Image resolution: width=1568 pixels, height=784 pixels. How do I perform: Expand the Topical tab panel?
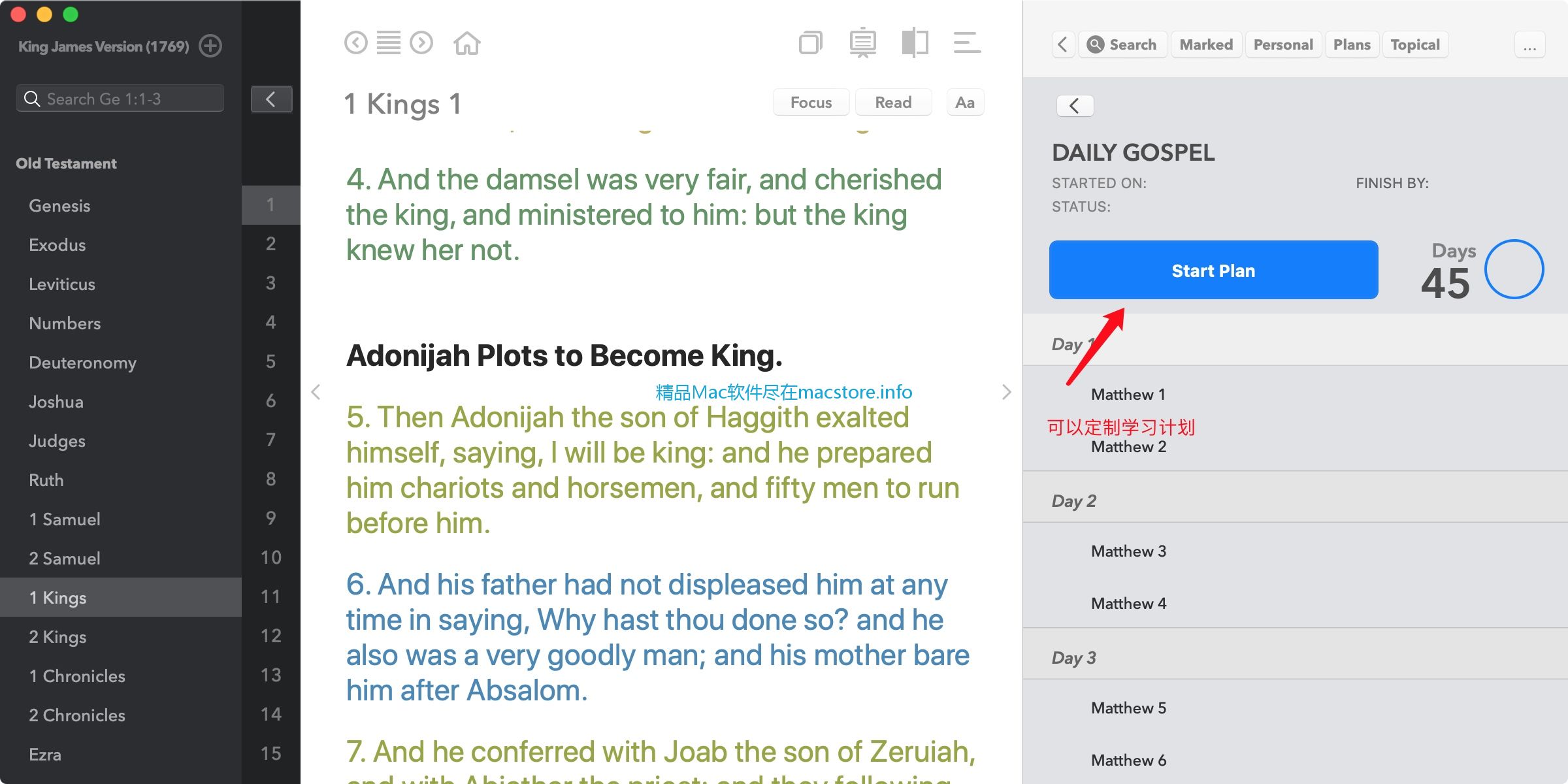click(x=1414, y=44)
